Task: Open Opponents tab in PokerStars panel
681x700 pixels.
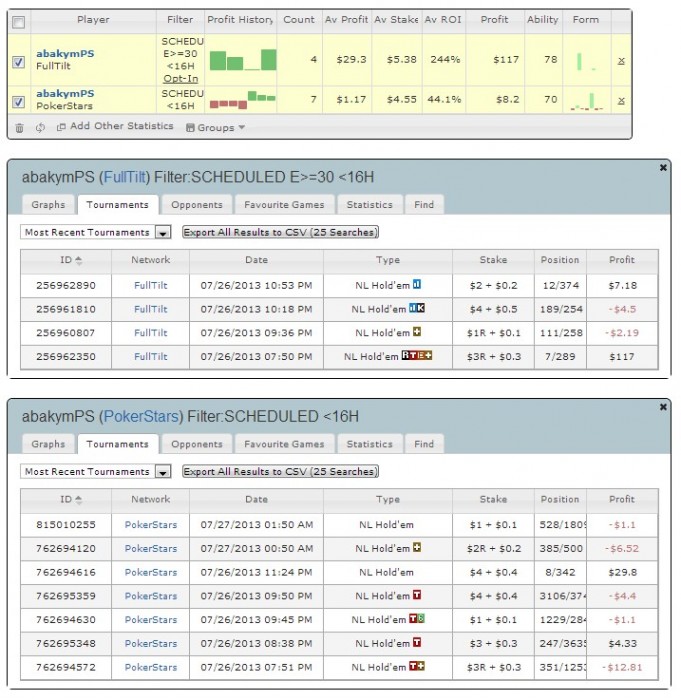Action: tap(197, 444)
